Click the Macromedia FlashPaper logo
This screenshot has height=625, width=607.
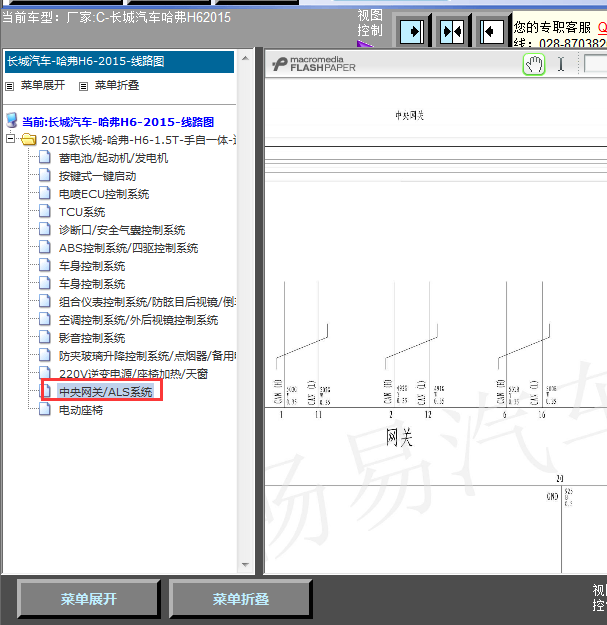[x=314, y=64]
